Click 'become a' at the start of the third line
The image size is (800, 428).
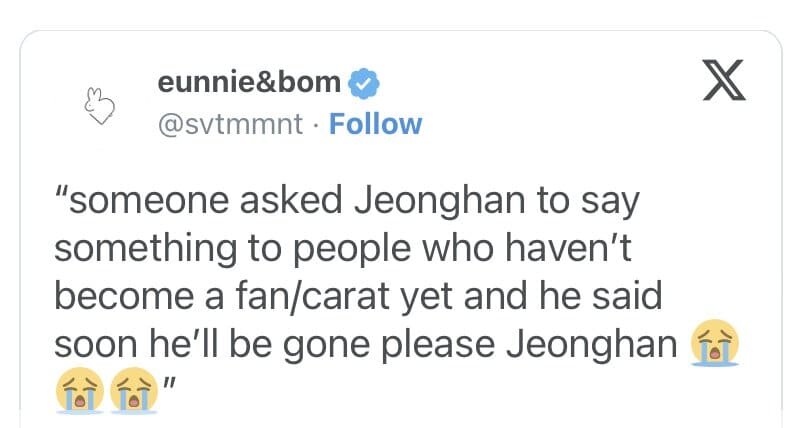124,297
